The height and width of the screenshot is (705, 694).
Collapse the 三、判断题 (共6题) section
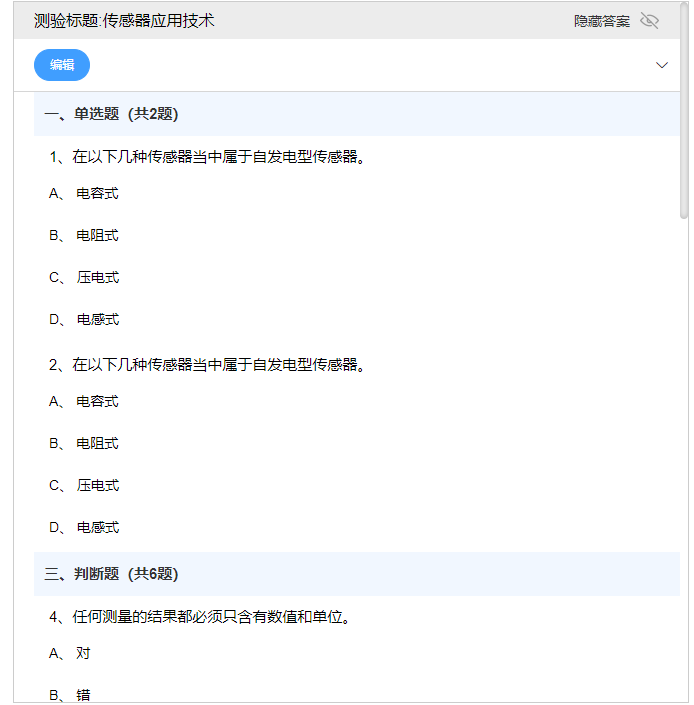coord(111,574)
